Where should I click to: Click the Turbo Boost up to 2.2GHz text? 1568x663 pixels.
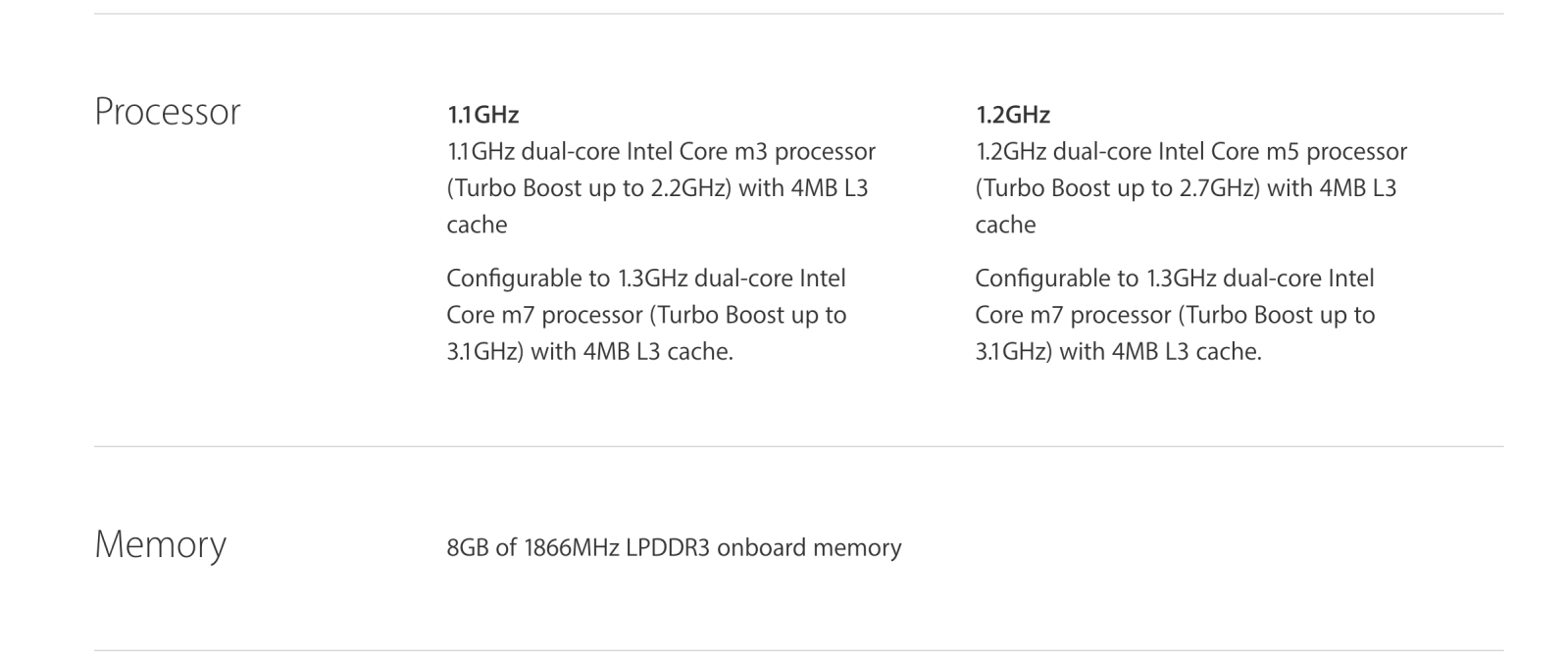coord(588,188)
